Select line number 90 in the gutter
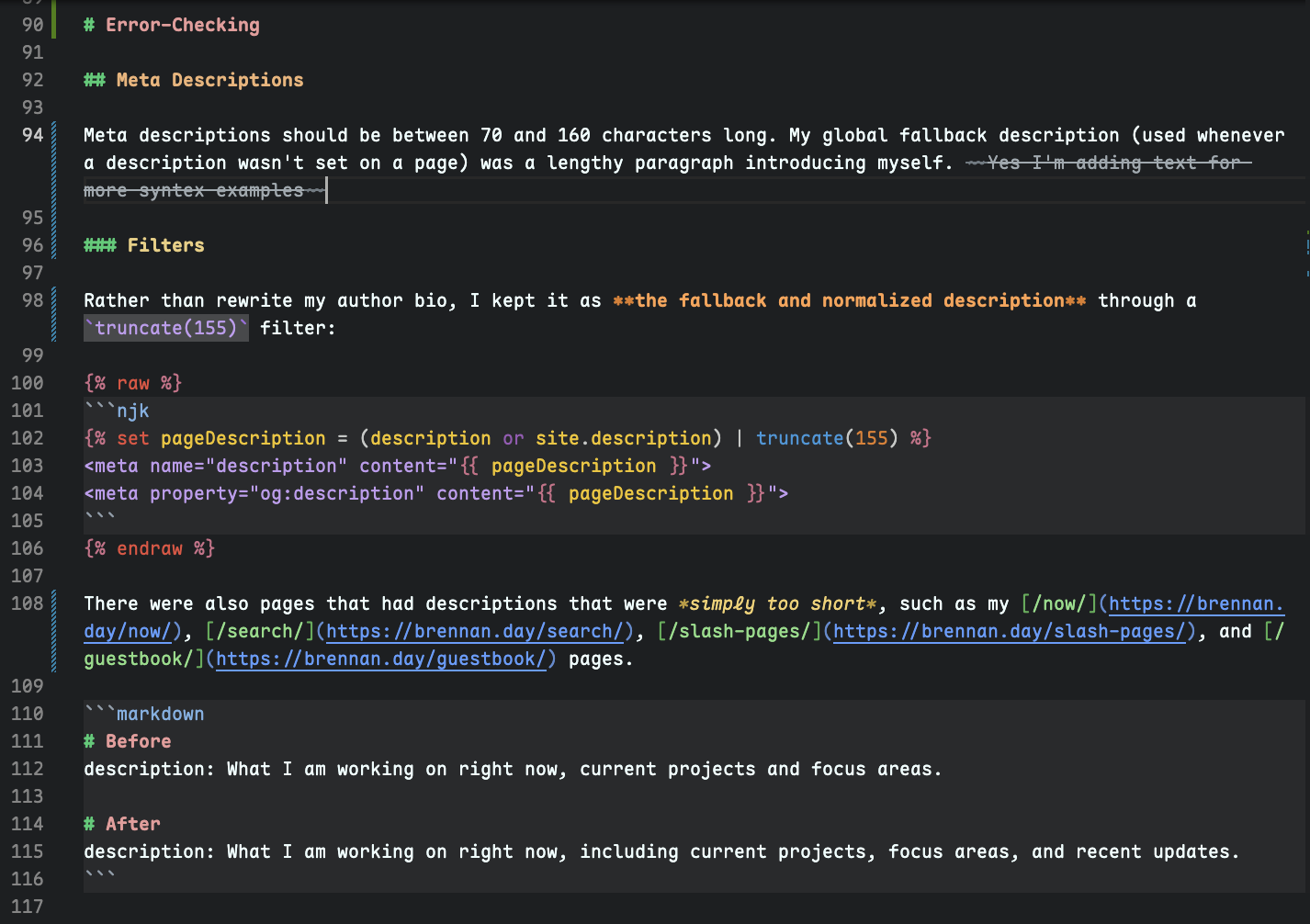The image size is (1310, 924). tap(32, 25)
